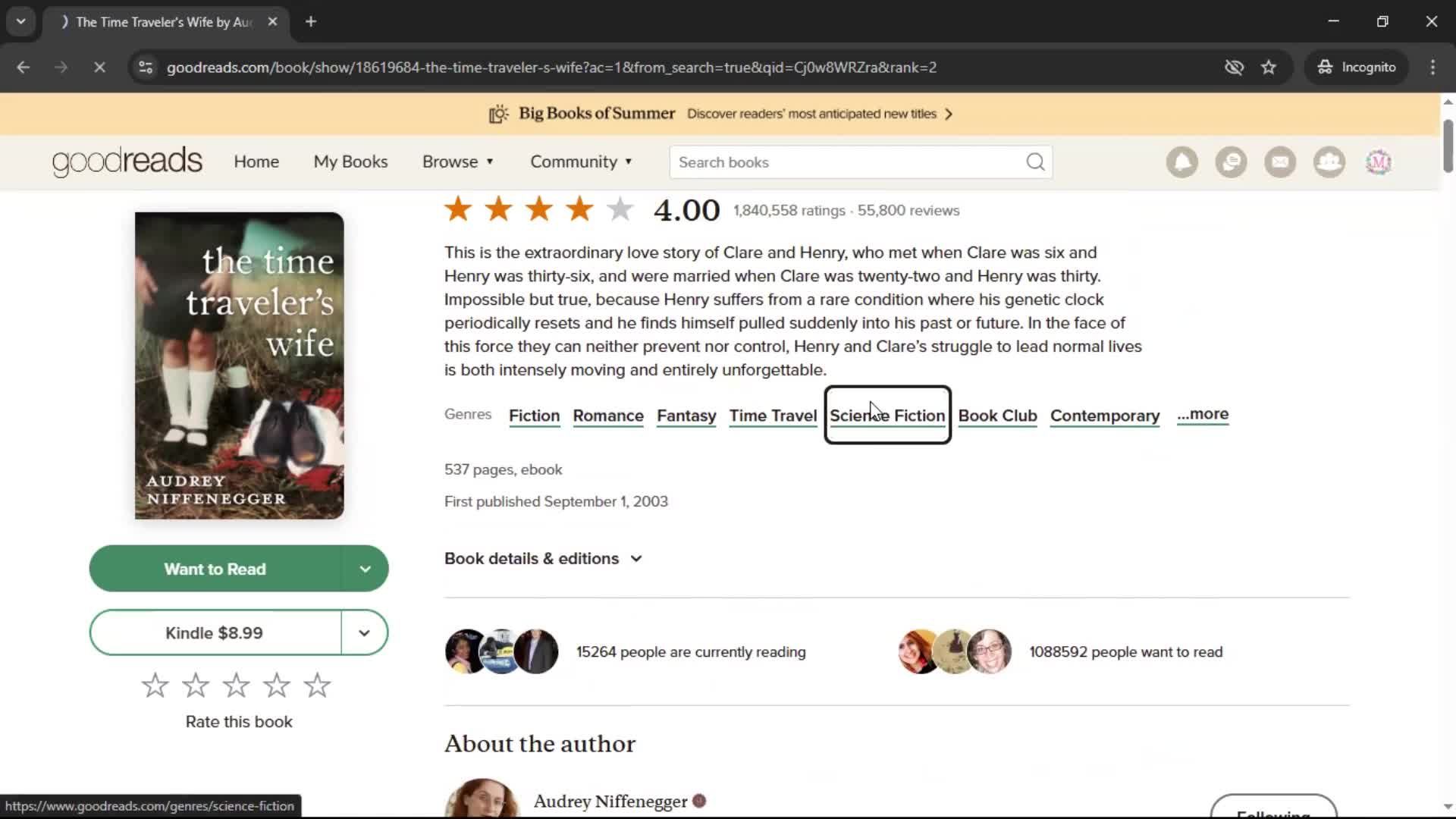Click '1088592 people want to read' text

click(1126, 652)
